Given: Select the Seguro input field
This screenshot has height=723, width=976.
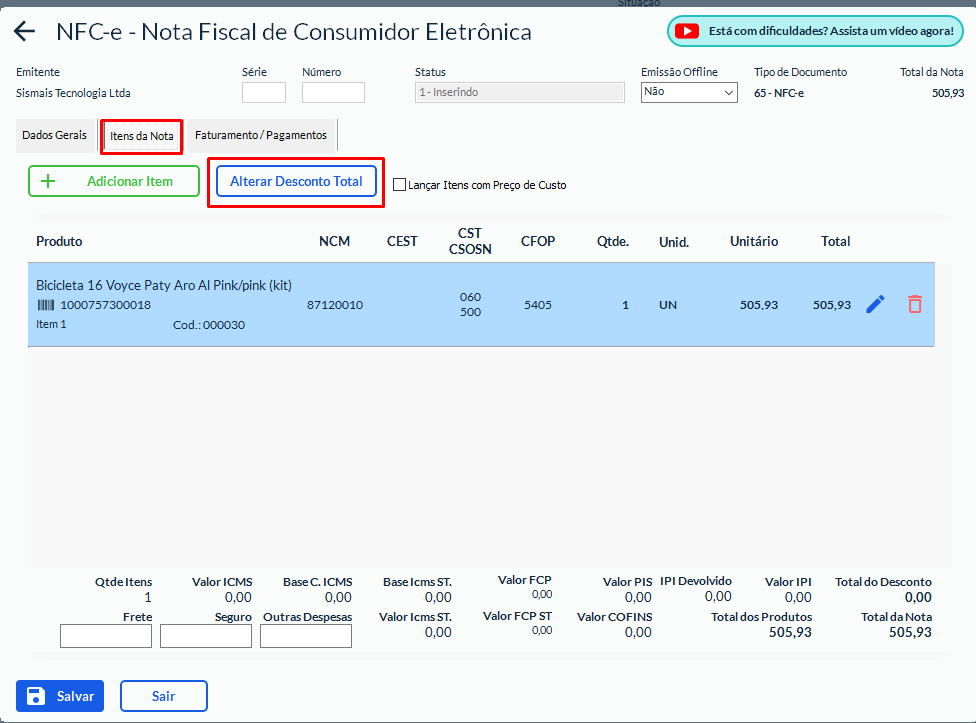Looking at the screenshot, I should pyautogui.click(x=206, y=636).
